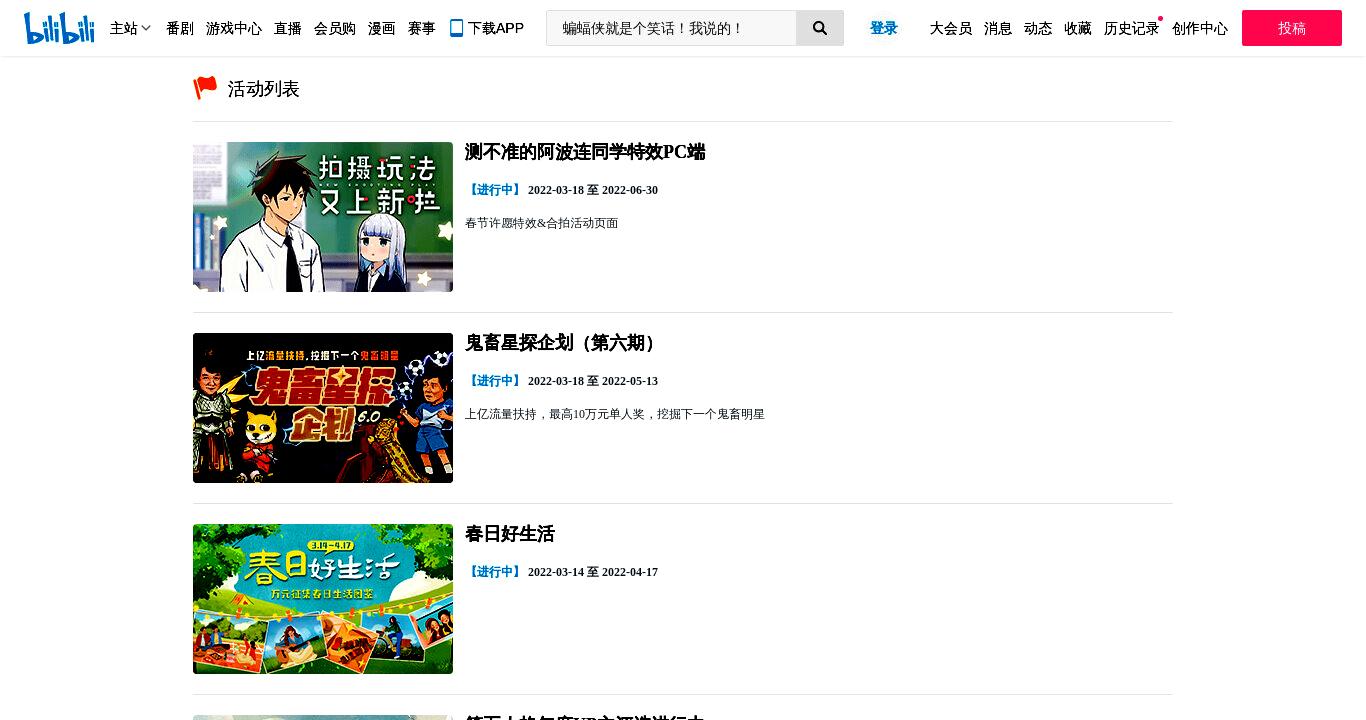Click date range 2022-03-18 至 2022-06-30

click(593, 190)
